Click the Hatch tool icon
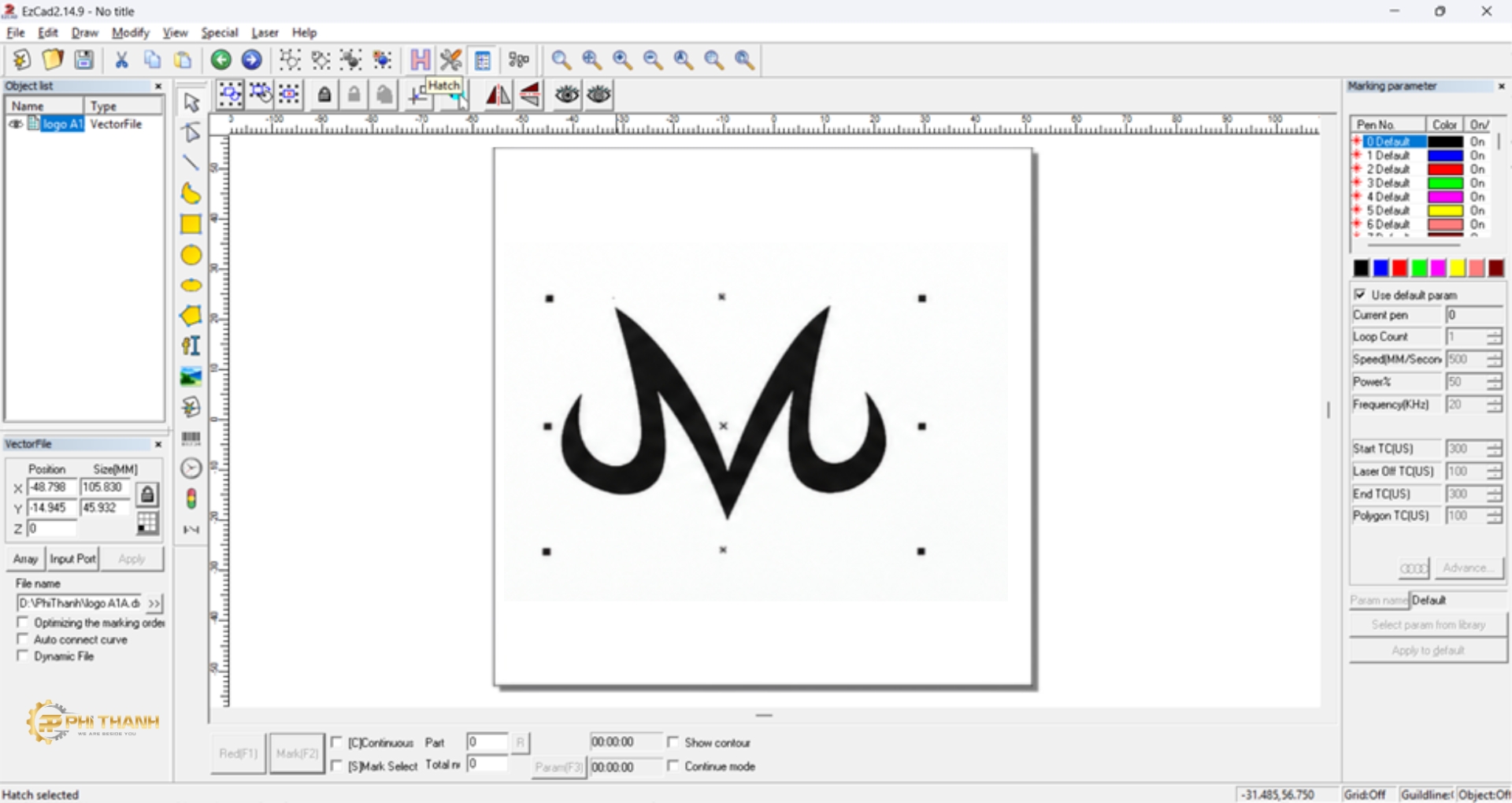Image resolution: width=1512 pixels, height=803 pixels. (x=421, y=60)
